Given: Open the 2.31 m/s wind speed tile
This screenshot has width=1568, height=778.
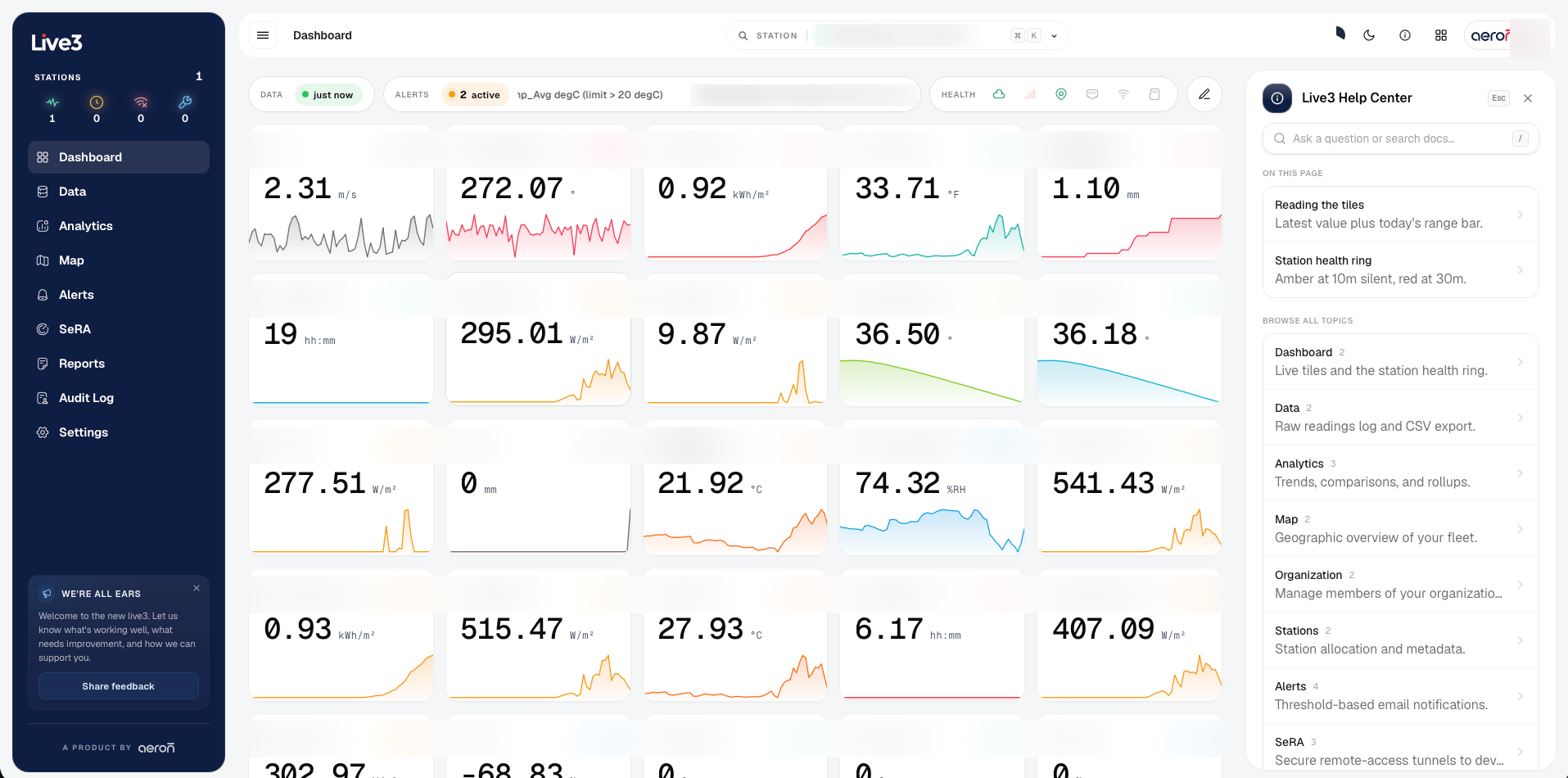Looking at the screenshot, I should pos(341,193).
